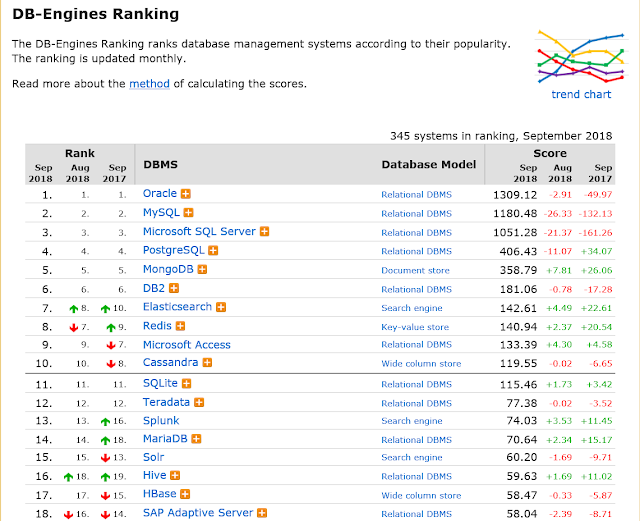The image size is (640, 521).
Task: Open the Splunk link
Action: point(161,421)
